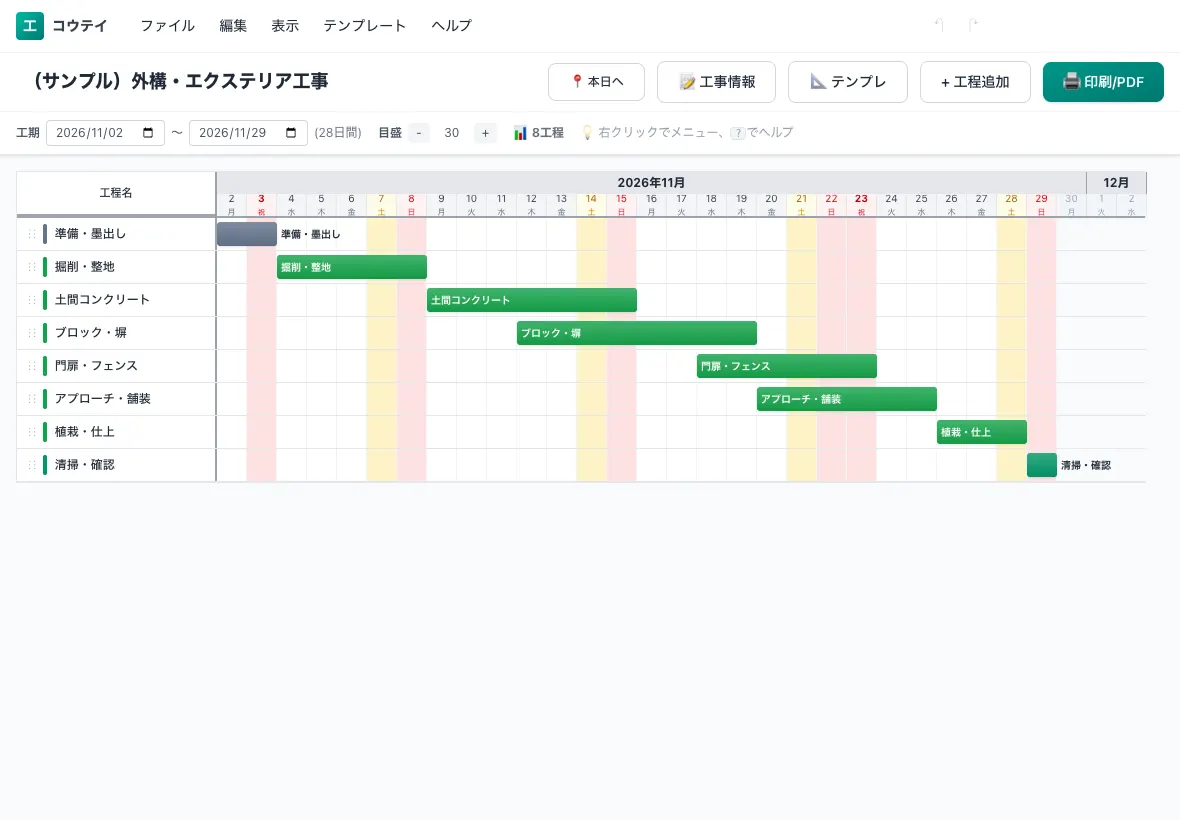The width and height of the screenshot is (1180, 820).
Task: Click holiday date 23 in header
Action: click(861, 204)
